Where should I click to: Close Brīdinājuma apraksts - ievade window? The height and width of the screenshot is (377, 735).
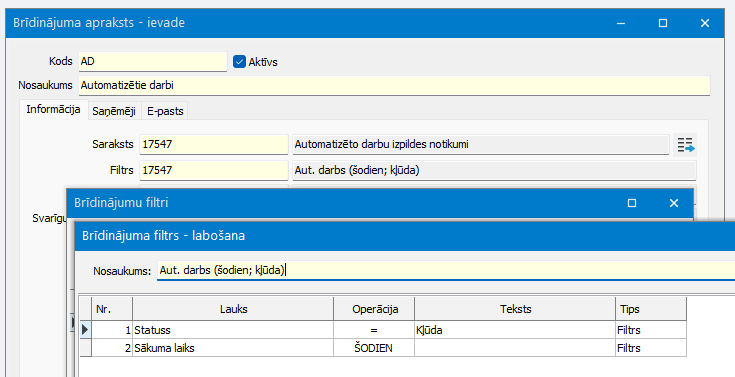pyautogui.click(x=705, y=23)
